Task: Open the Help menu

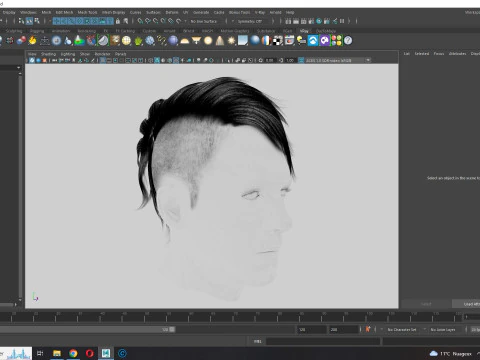Action: tap(290, 12)
